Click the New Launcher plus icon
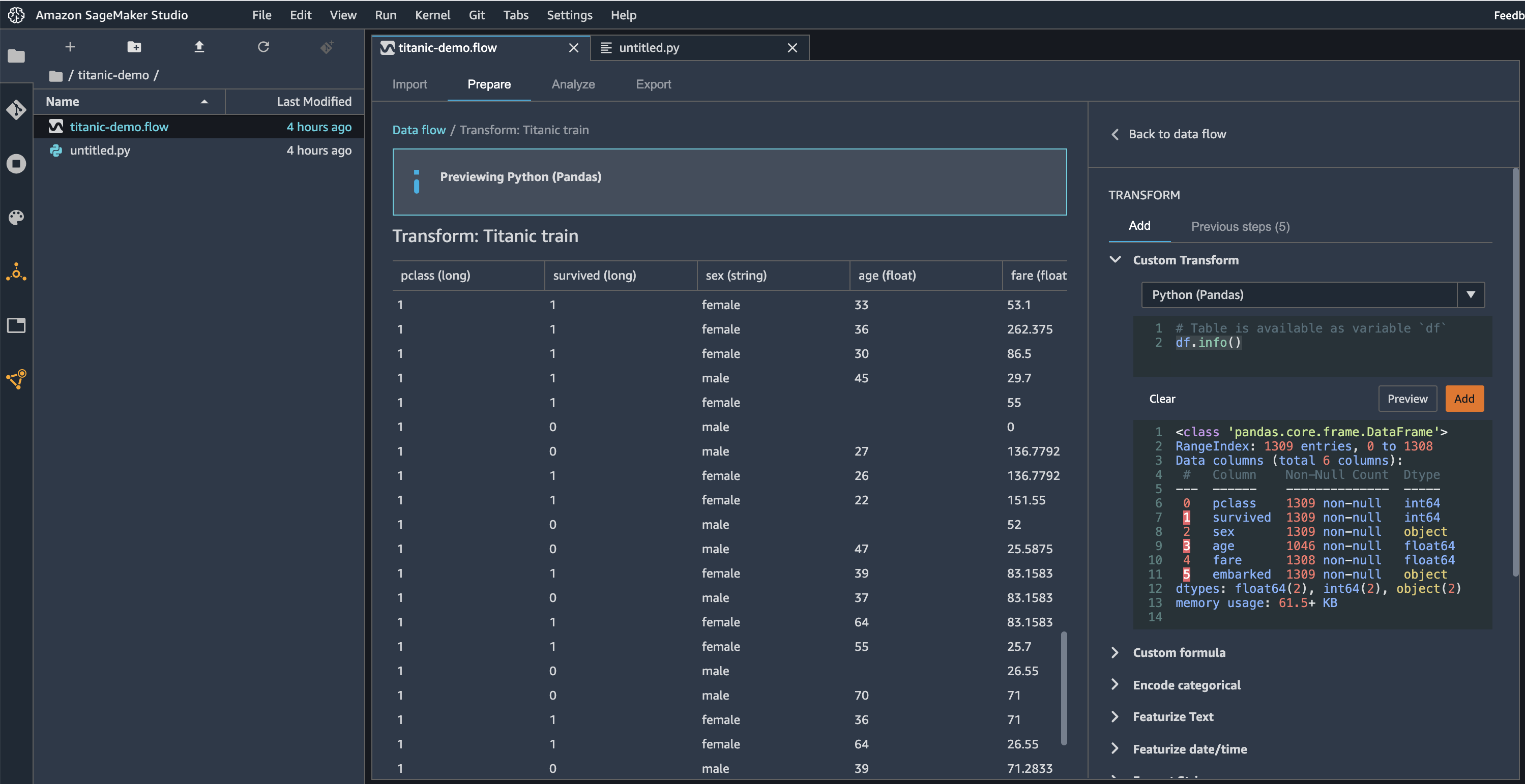The width and height of the screenshot is (1525, 784). point(70,47)
